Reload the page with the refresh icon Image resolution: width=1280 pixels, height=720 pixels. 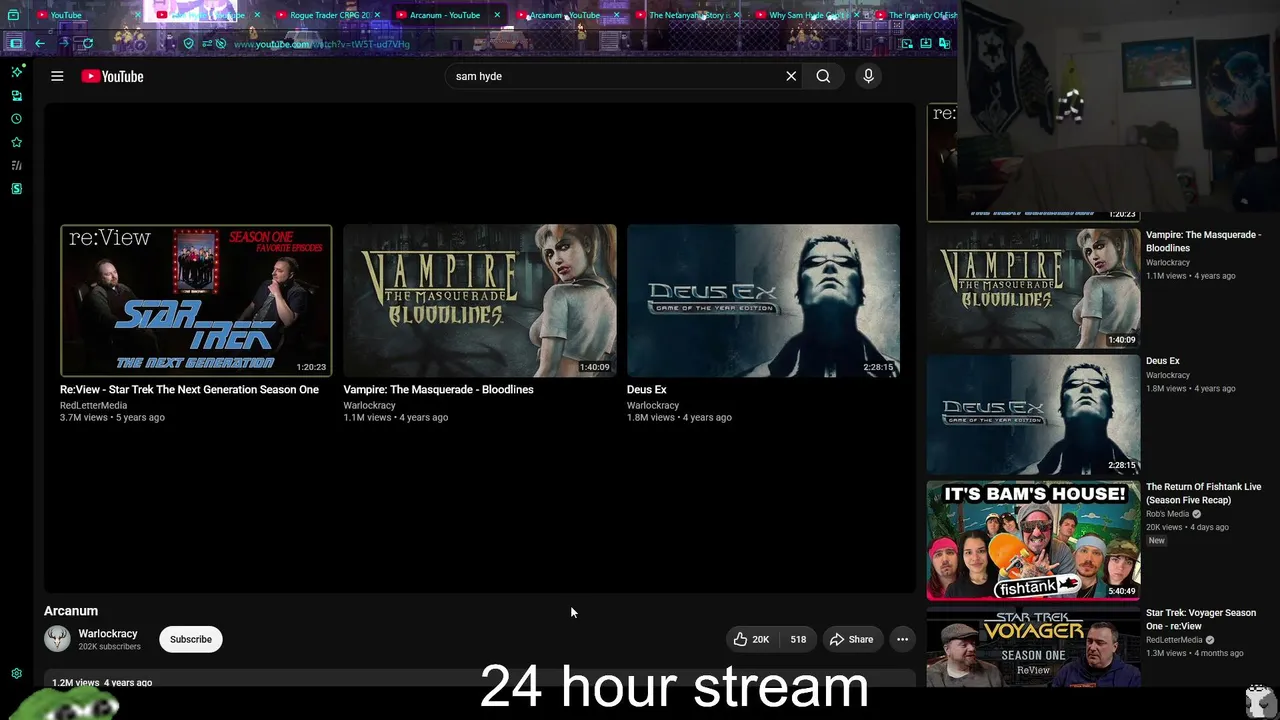88,43
